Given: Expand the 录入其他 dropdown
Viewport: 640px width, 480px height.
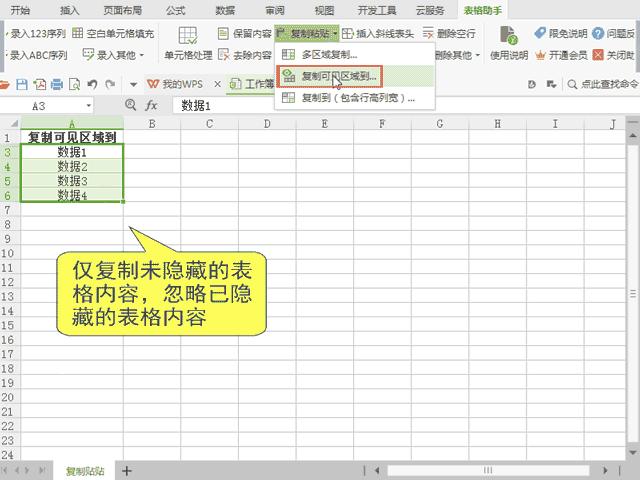Looking at the screenshot, I should [x=142, y=55].
